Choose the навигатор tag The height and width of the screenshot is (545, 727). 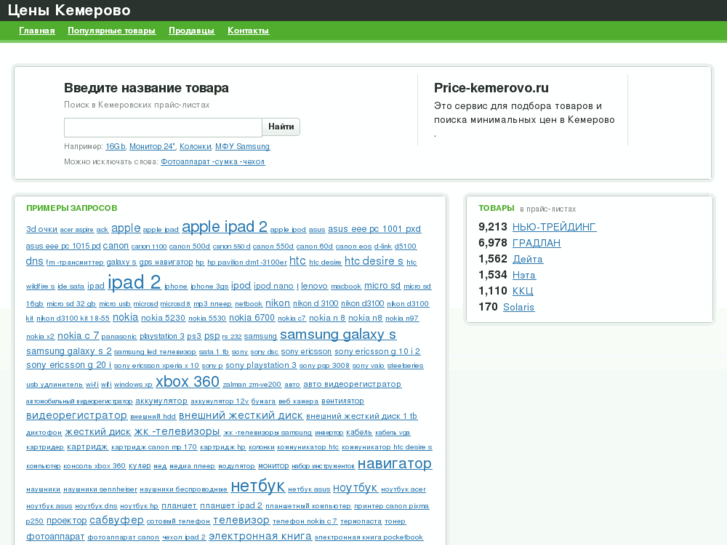pyautogui.click(x=395, y=463)
